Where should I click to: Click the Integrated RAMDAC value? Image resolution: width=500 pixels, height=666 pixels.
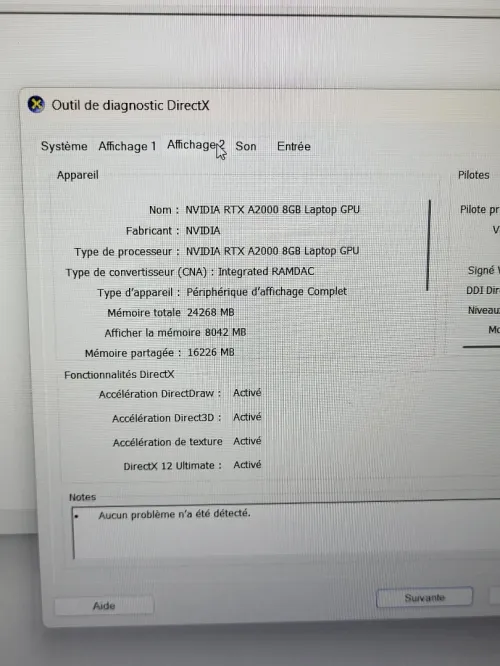tap(266, 271)
